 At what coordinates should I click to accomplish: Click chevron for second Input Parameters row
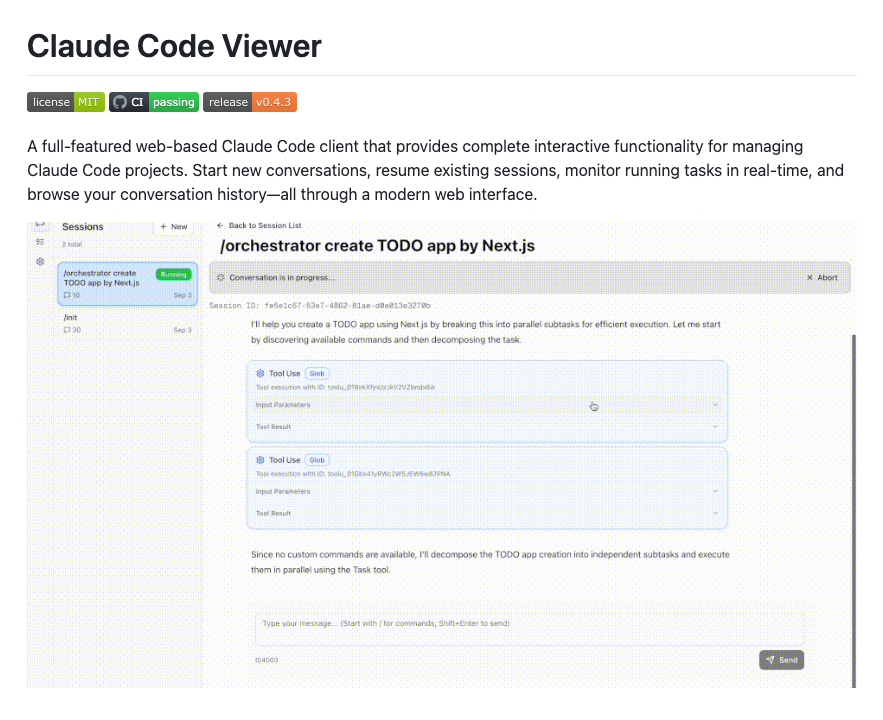[715, 491]
